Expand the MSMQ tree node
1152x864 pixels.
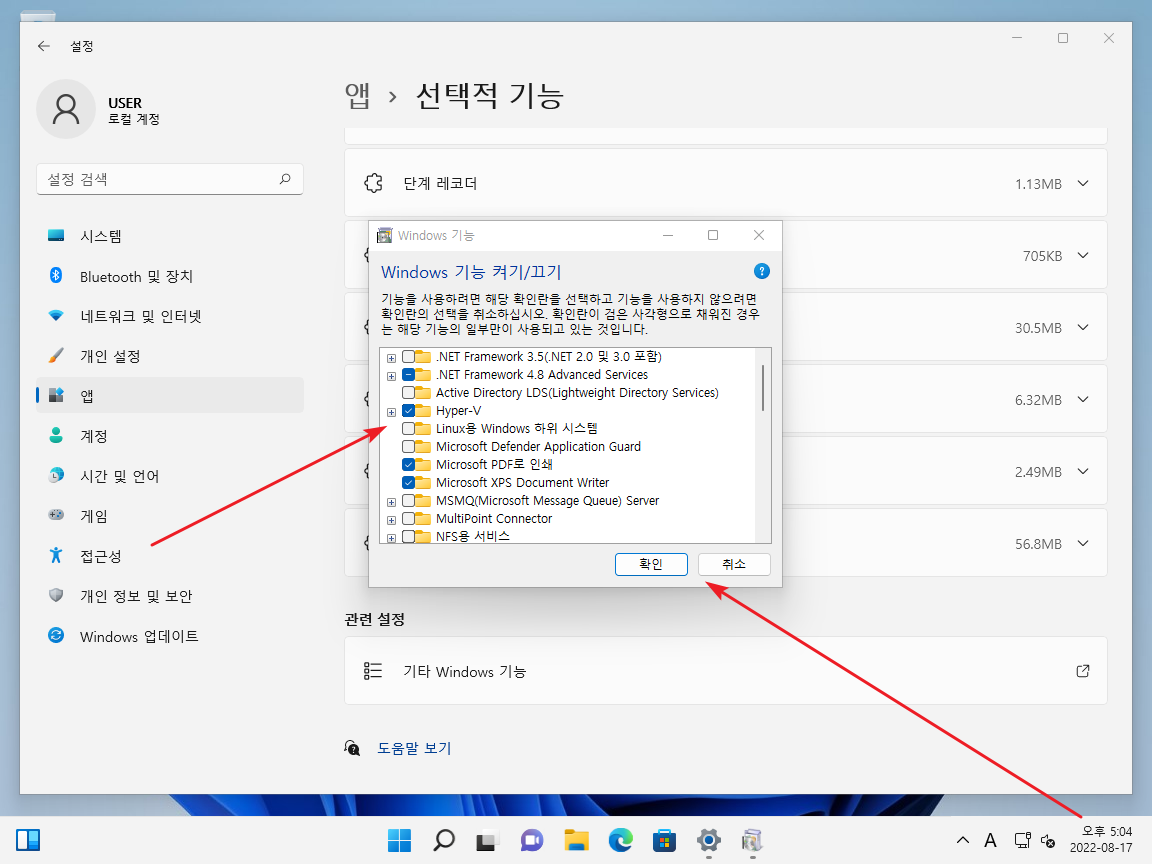coord(392,503)
